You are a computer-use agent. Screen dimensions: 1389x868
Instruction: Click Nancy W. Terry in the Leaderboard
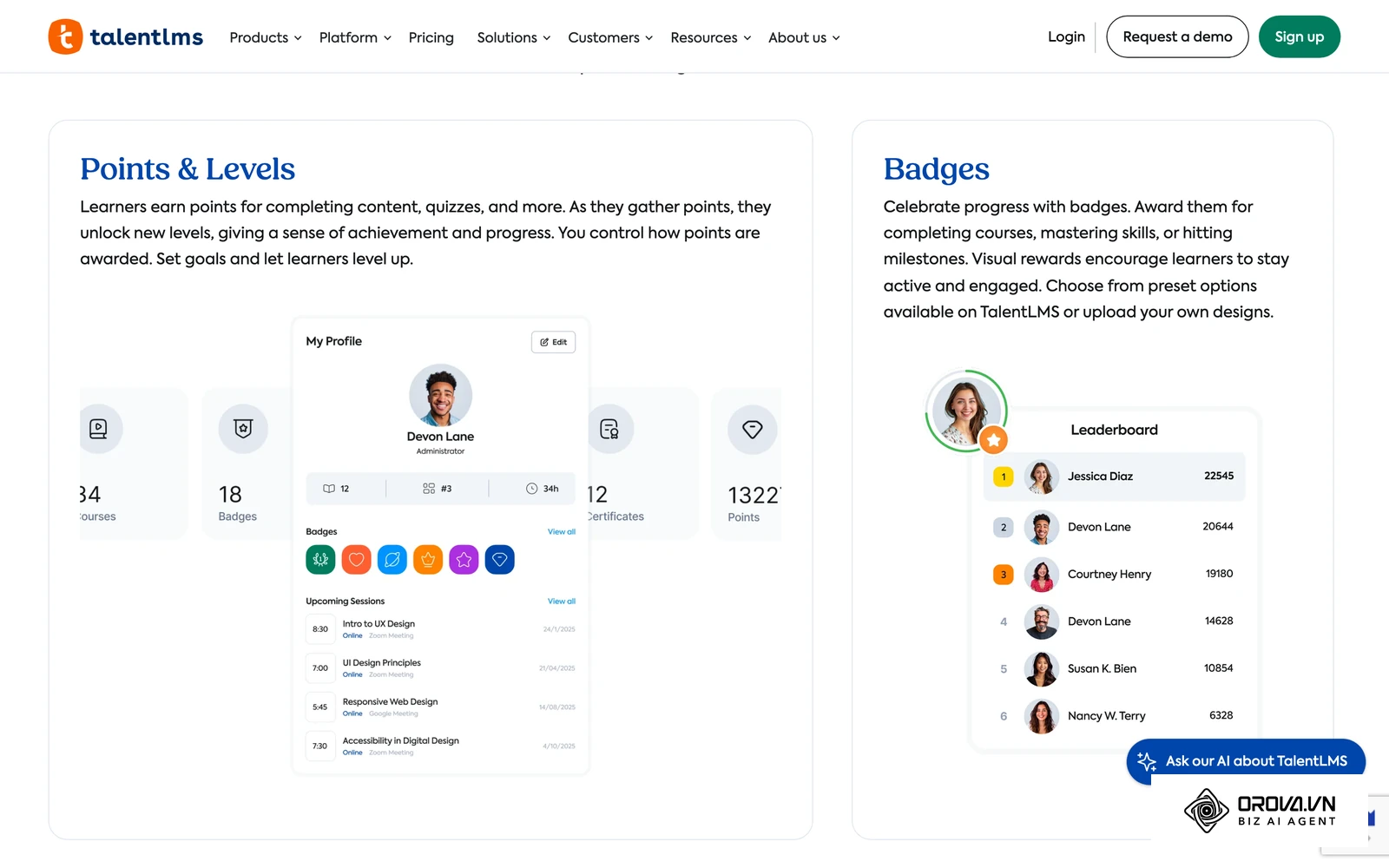1114,716
